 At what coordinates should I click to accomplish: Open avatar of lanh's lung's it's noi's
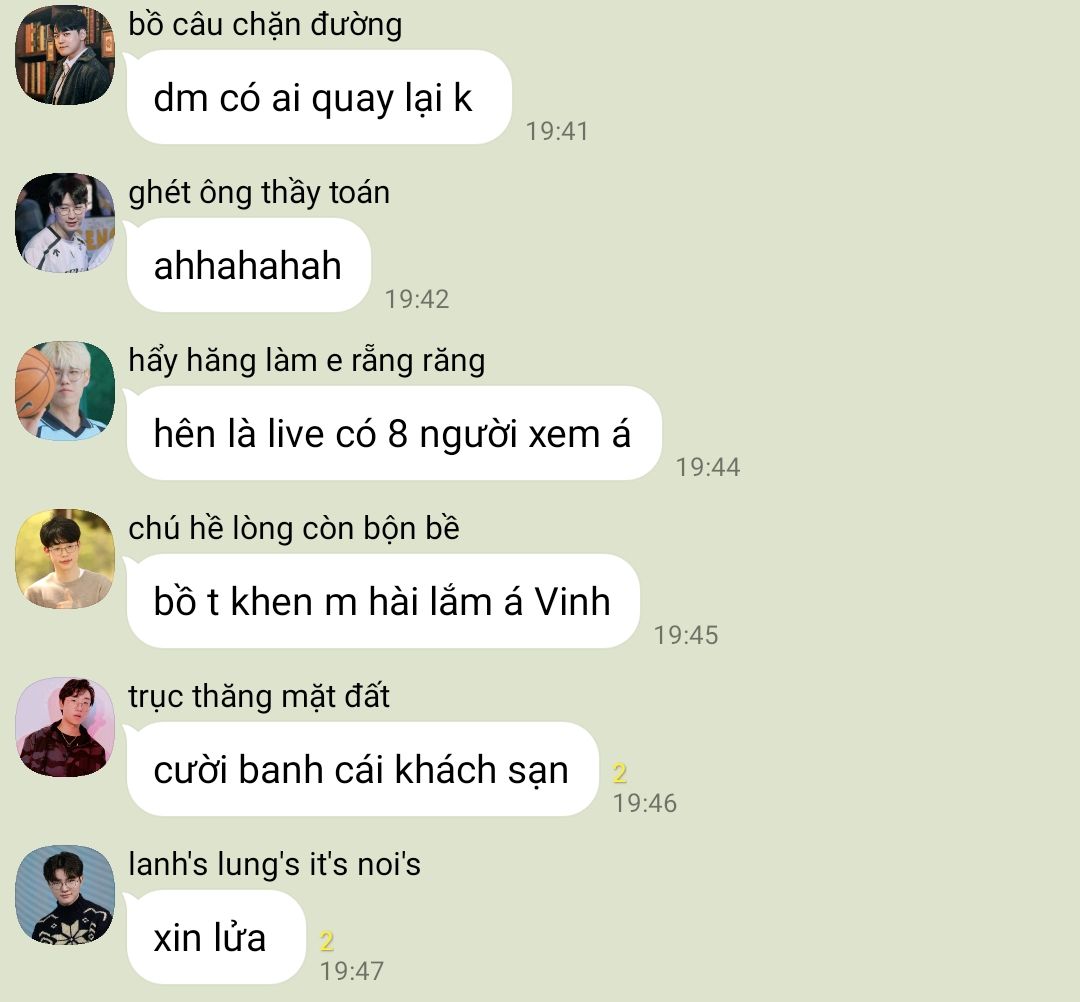tap(65, 895)
